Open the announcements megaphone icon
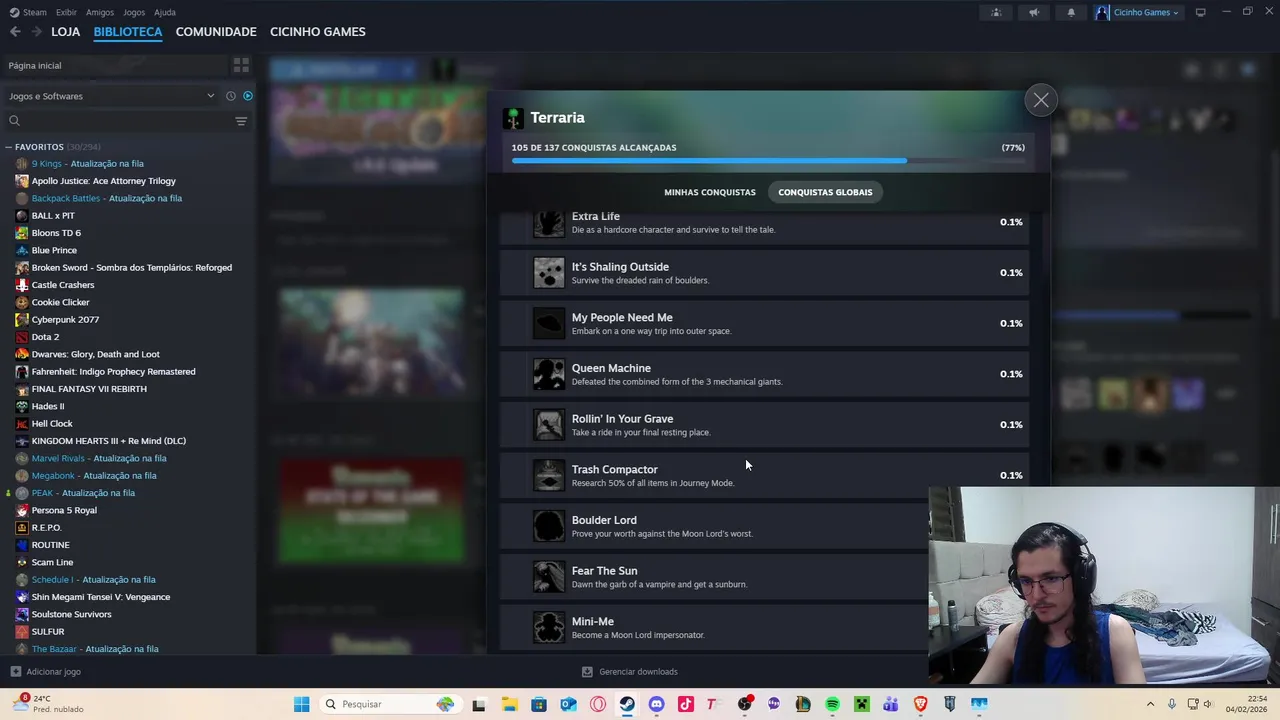The width and height of the screenshot is (1280, 720). click(x=1034, y=12)
